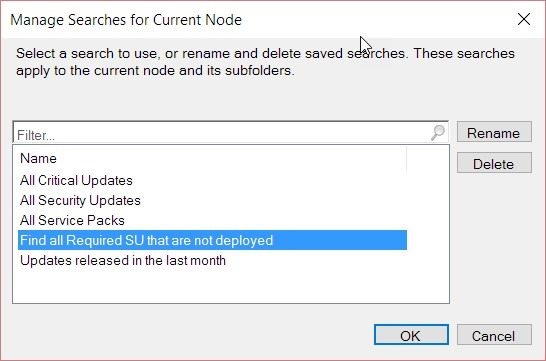Screen dimensions: 546x361
Task: Click the magnifier icon in the filter box
Action: [x=438, y=132]
